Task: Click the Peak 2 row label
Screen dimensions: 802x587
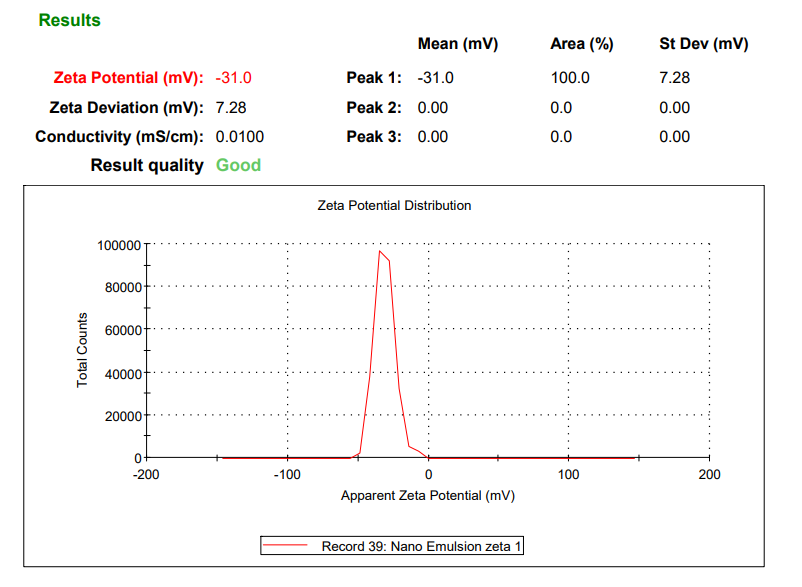Action: 374,107
